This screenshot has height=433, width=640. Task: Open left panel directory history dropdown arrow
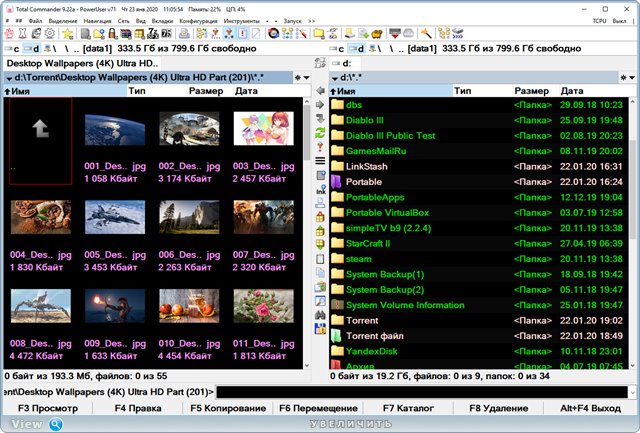(307, 78)
